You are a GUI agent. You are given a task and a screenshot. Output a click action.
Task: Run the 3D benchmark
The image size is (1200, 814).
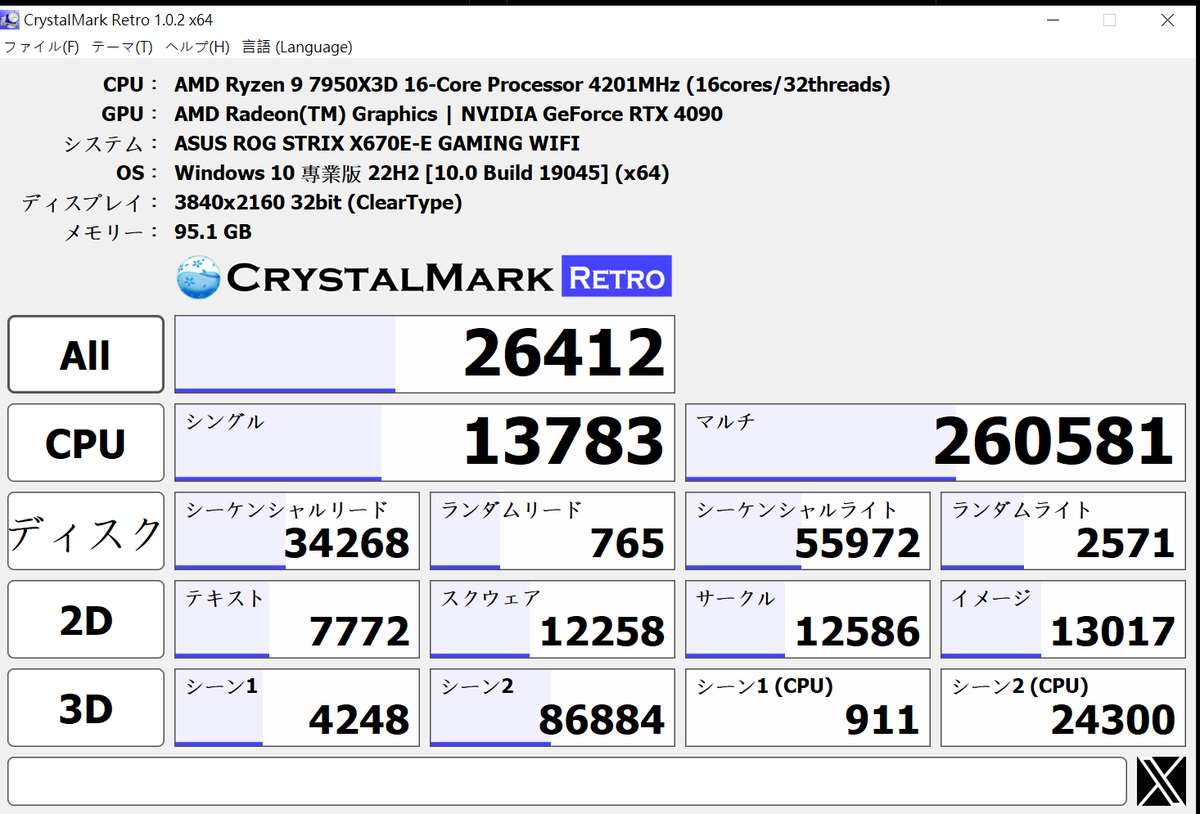click(x=85, y=707)
